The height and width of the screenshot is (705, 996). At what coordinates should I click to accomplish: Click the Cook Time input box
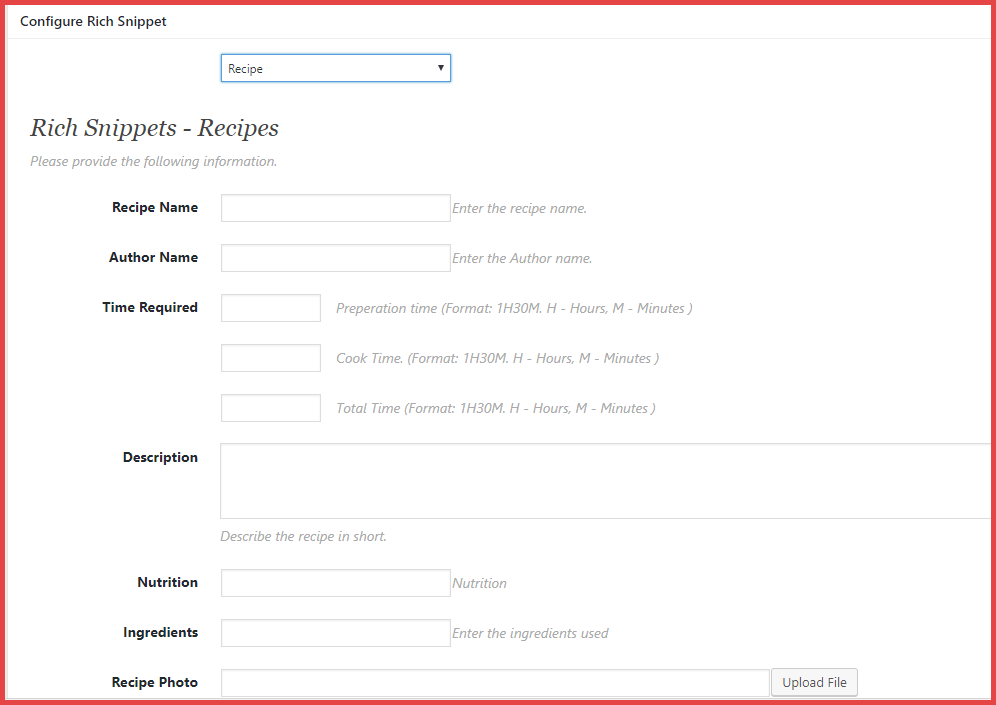pos(270,358)
